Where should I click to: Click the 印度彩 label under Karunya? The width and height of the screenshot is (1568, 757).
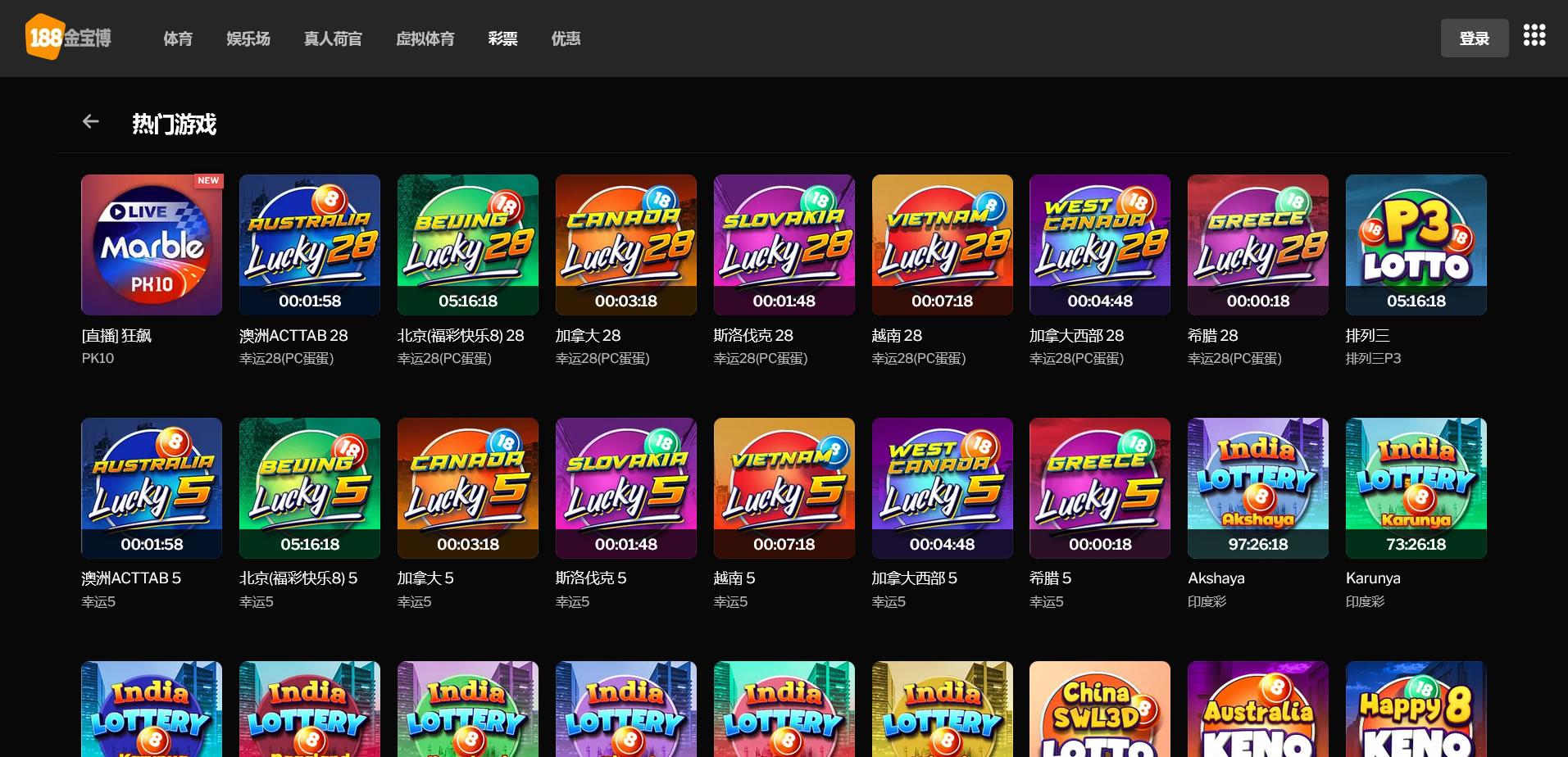(x=1365, y=602)
